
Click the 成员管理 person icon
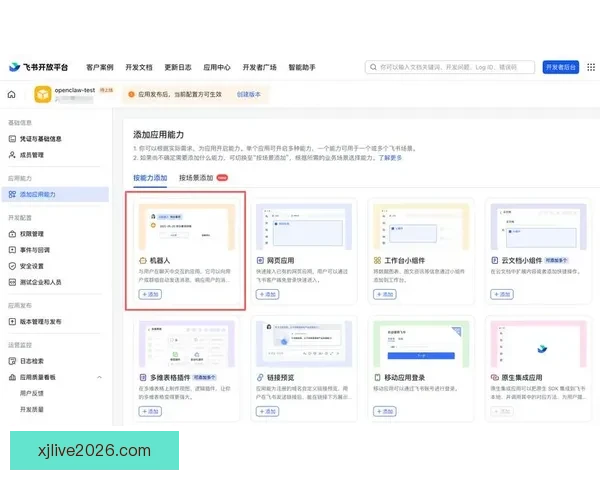pyautogui.click(x=12, y=155)
